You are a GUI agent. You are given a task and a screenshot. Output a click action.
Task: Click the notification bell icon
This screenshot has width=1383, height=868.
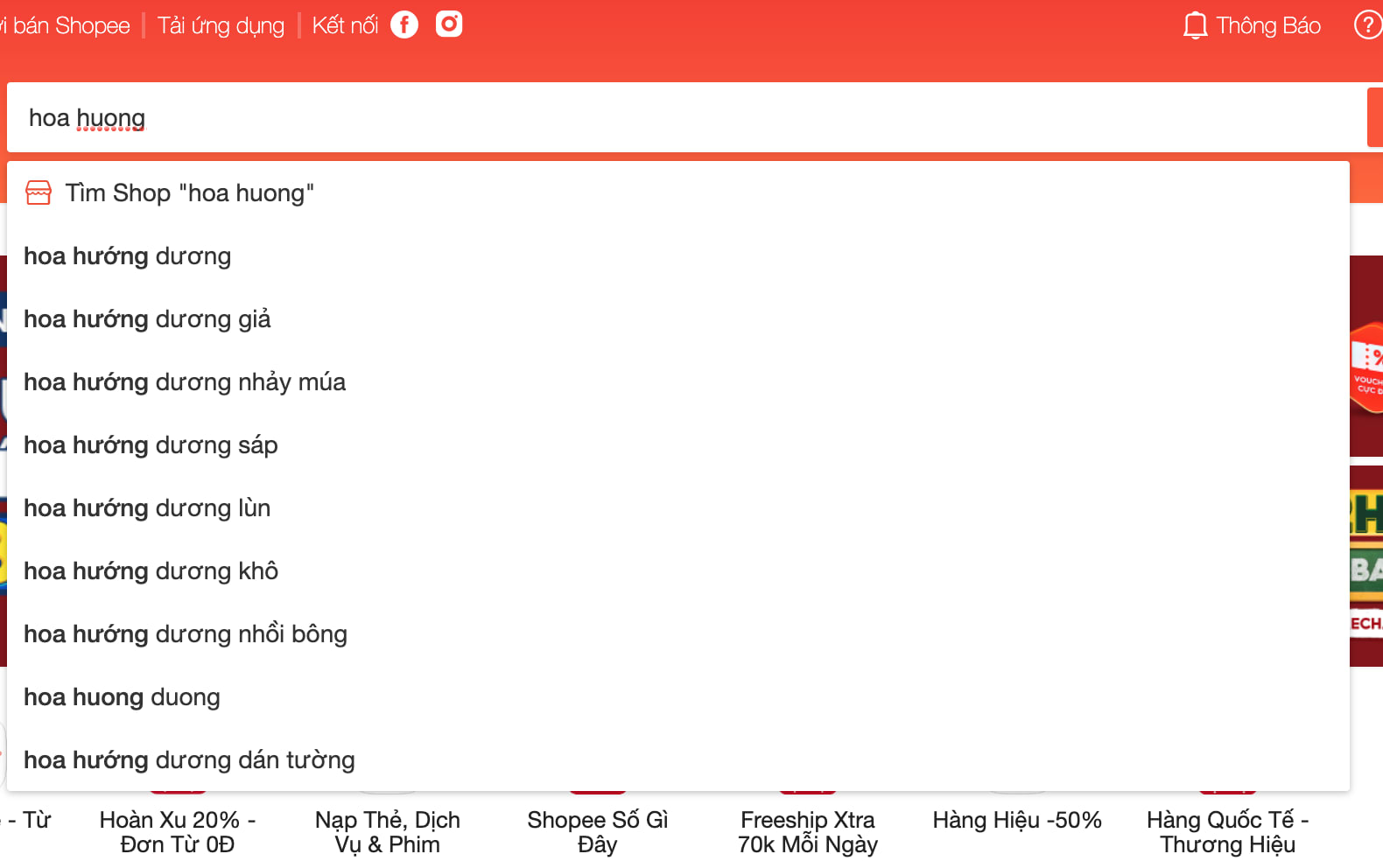click(1195, 25)
